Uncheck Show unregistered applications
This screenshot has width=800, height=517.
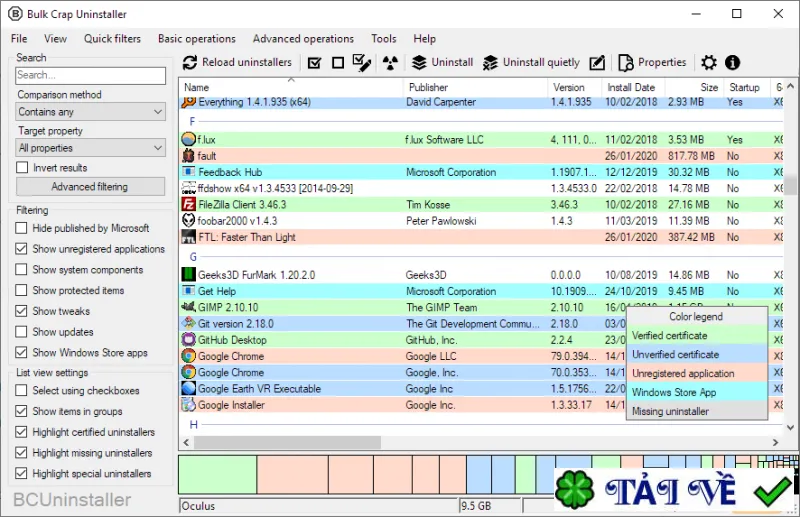(x=21, y=249)
